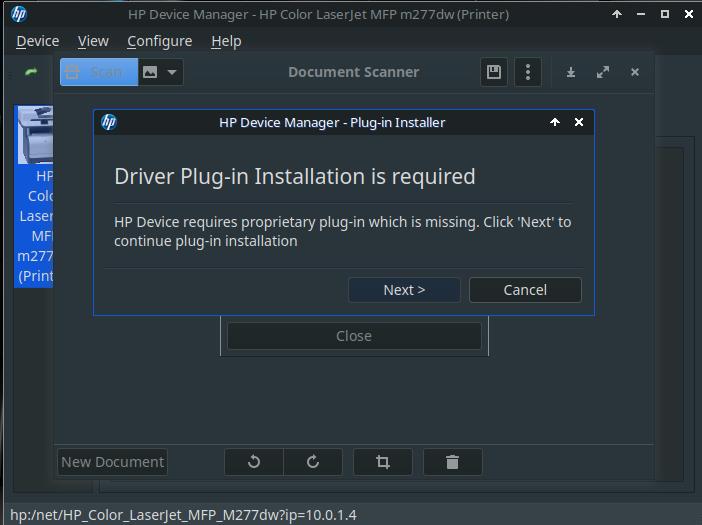Image resolution: width=702 pixels, height=525 pixels.
Task: Click the Plug-in Installer keep-above arrow
Action: coord(555,122)
